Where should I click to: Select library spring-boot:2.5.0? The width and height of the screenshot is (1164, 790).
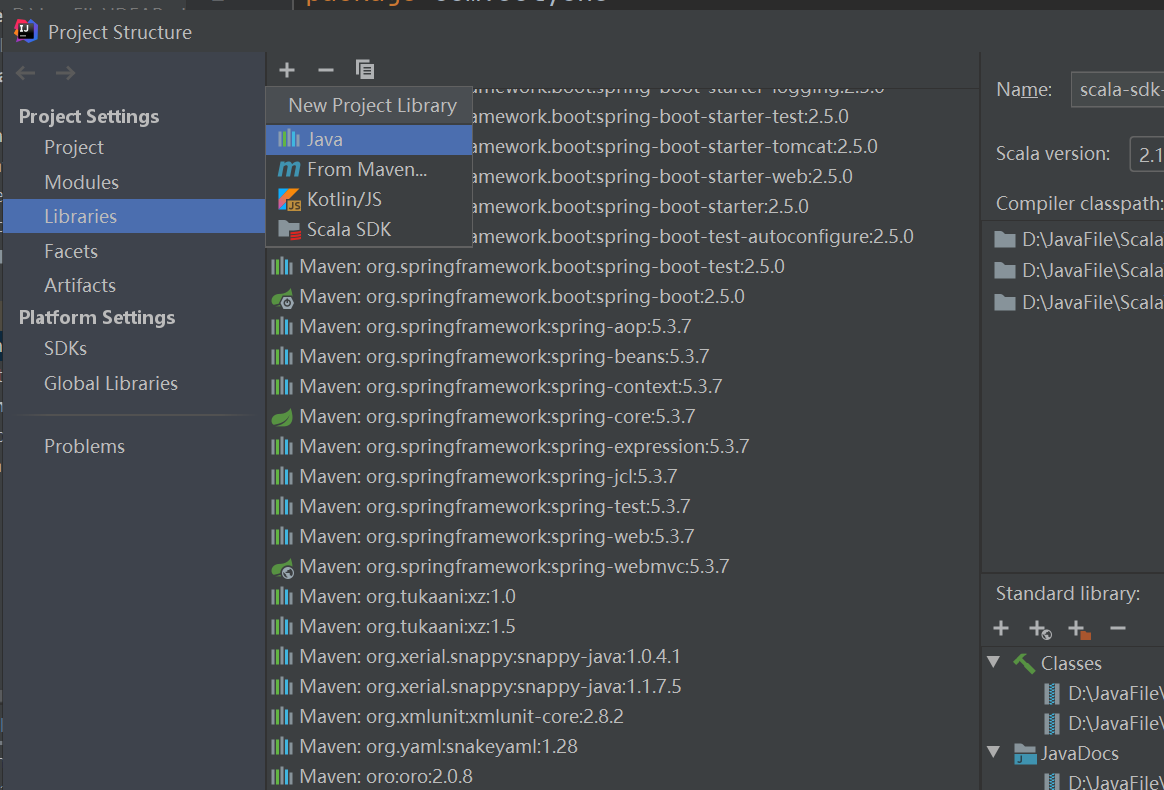click(x=508, y=297)
